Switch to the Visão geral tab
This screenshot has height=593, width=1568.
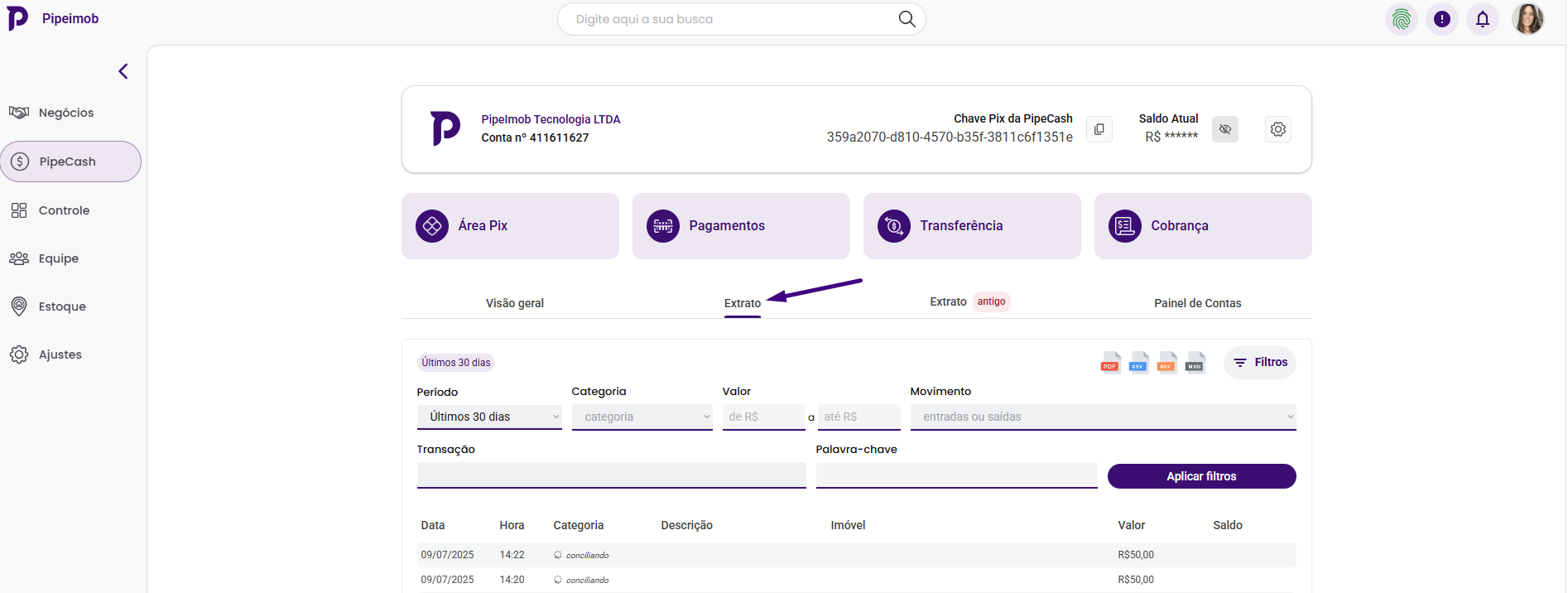coord(515,303)
